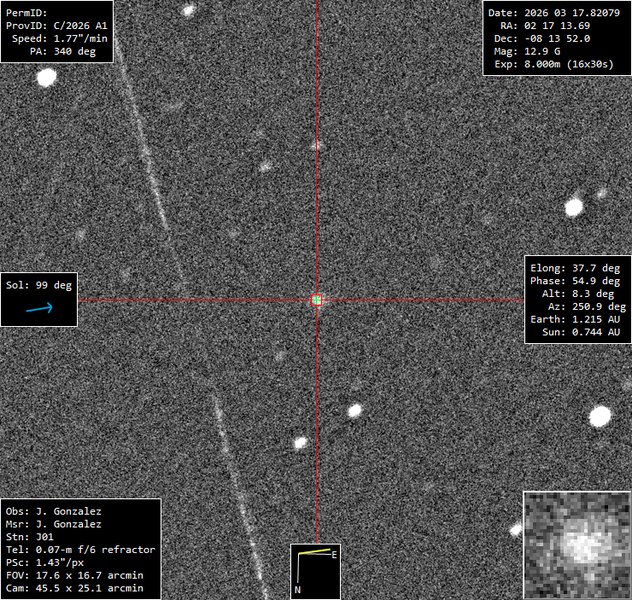Select the 'Obs: J. Gonzalez' line
632x600 pixels.
click(54, 511)
